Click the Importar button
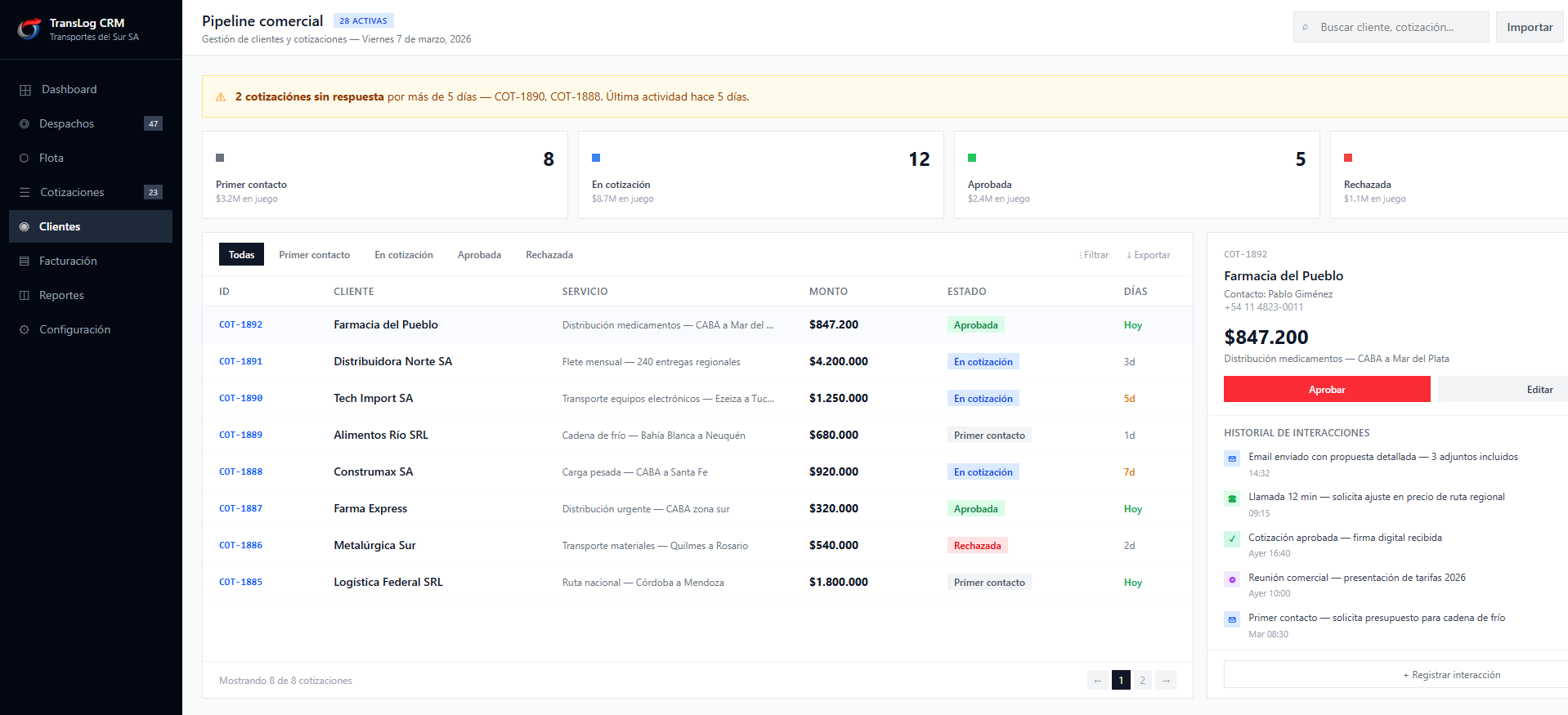This screenshot has height=715, width=1568. (x=1530, y=27)
